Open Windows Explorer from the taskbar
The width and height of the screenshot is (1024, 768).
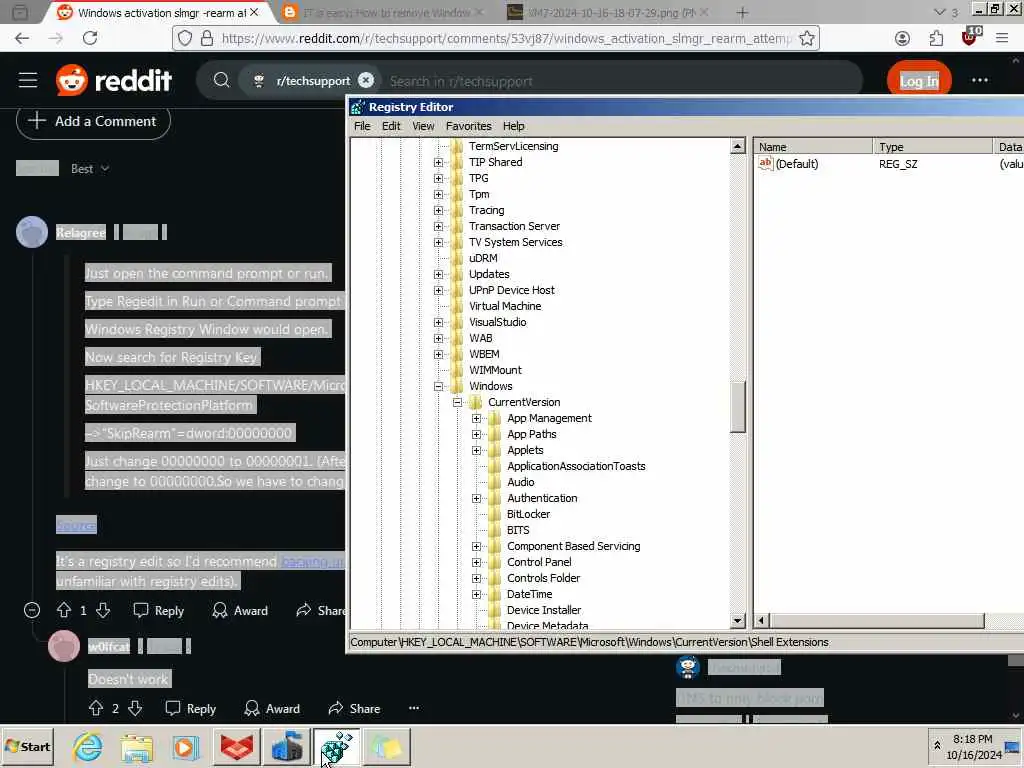click(x=136, y=746)
